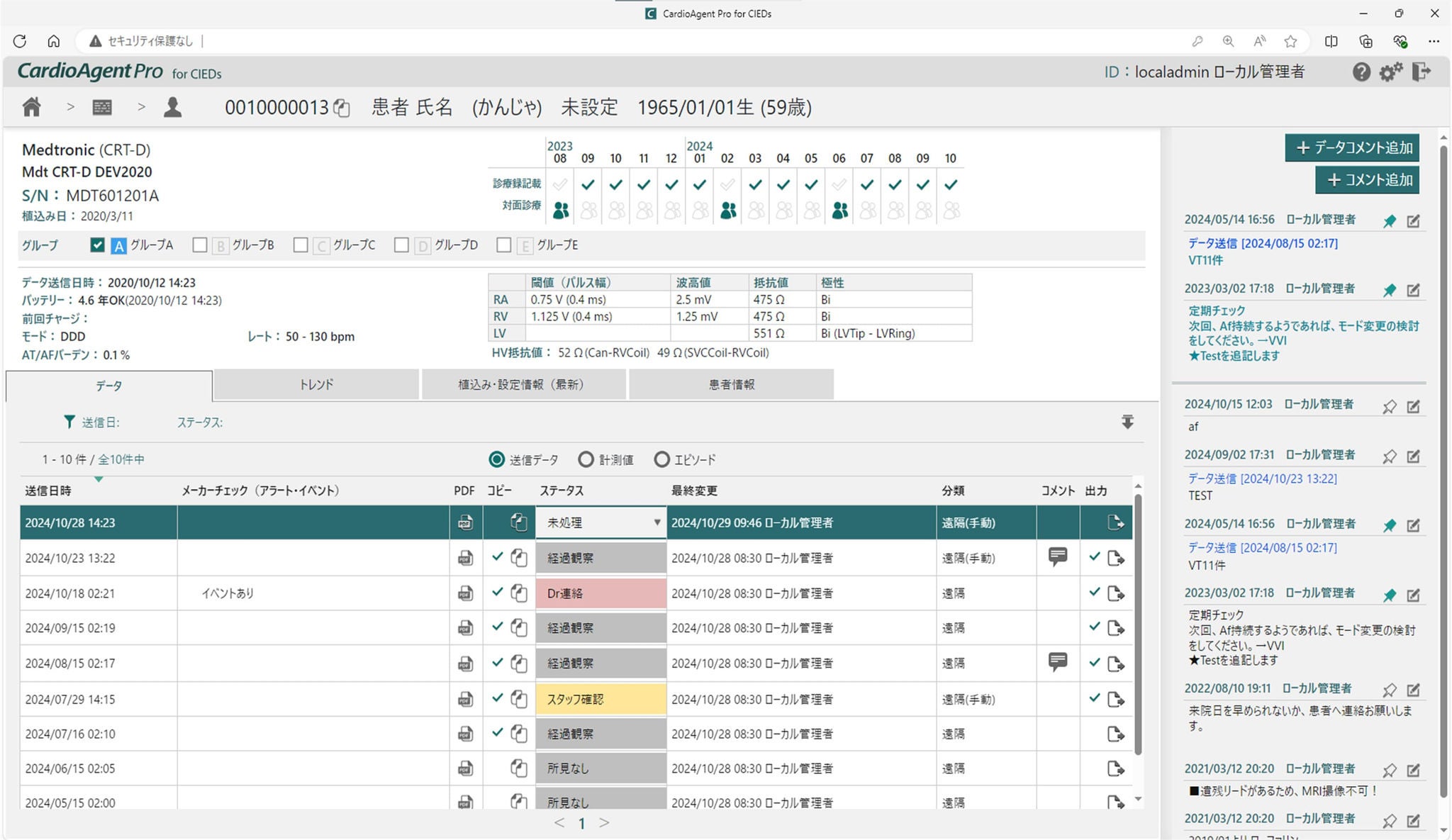Open データ送信 [2024/10/23 13:22] link
The width and height of the screenshot is (1452, 840).
pos(1263,478)
